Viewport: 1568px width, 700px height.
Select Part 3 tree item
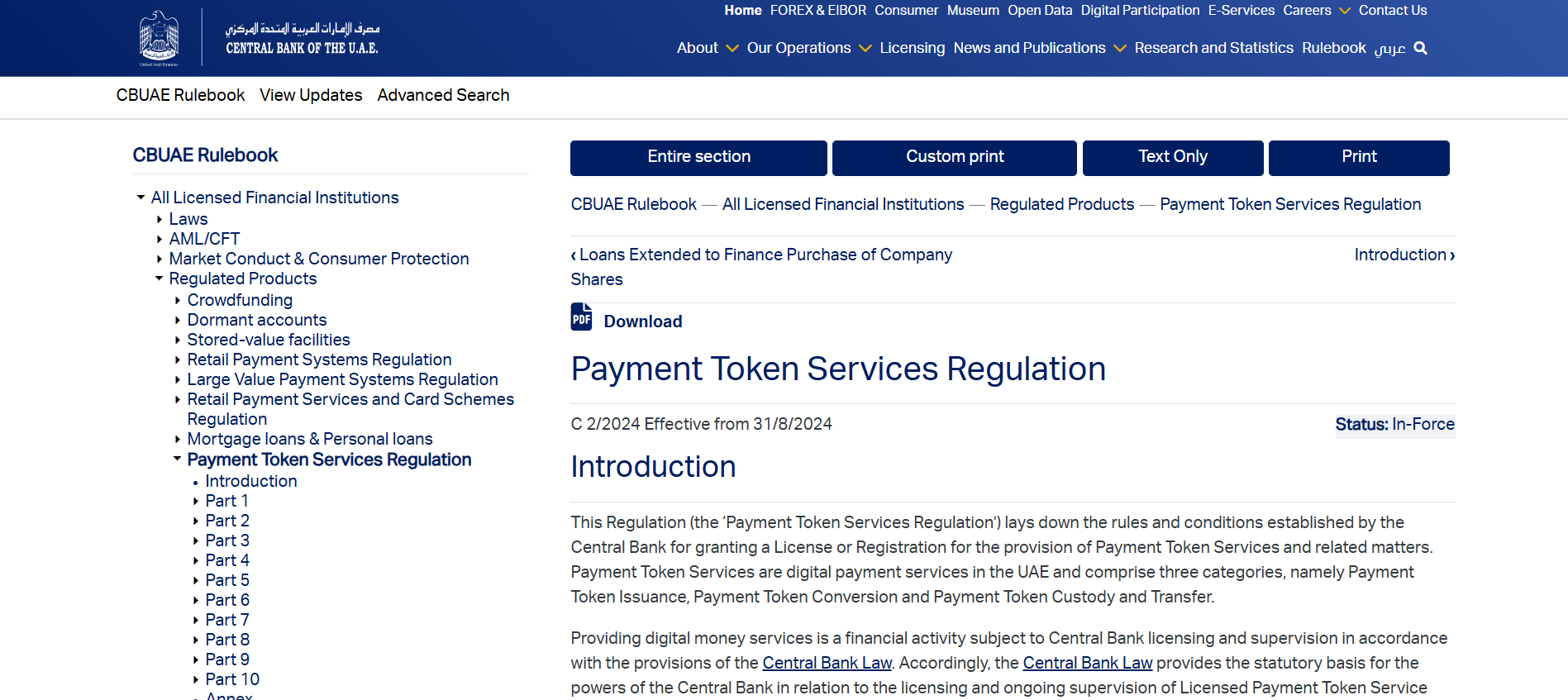click(227, 540)
